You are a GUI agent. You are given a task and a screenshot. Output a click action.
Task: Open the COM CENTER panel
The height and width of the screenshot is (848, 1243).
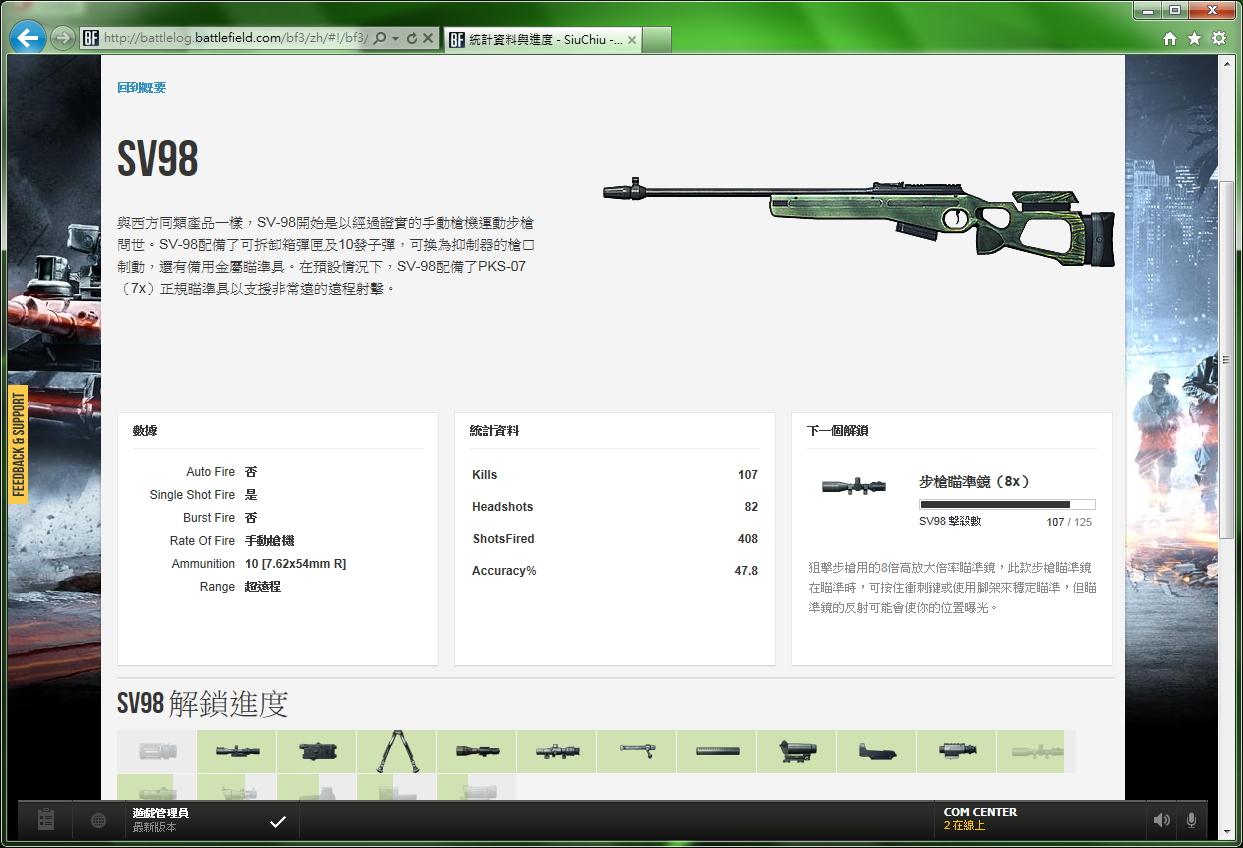coord(1040,820)
